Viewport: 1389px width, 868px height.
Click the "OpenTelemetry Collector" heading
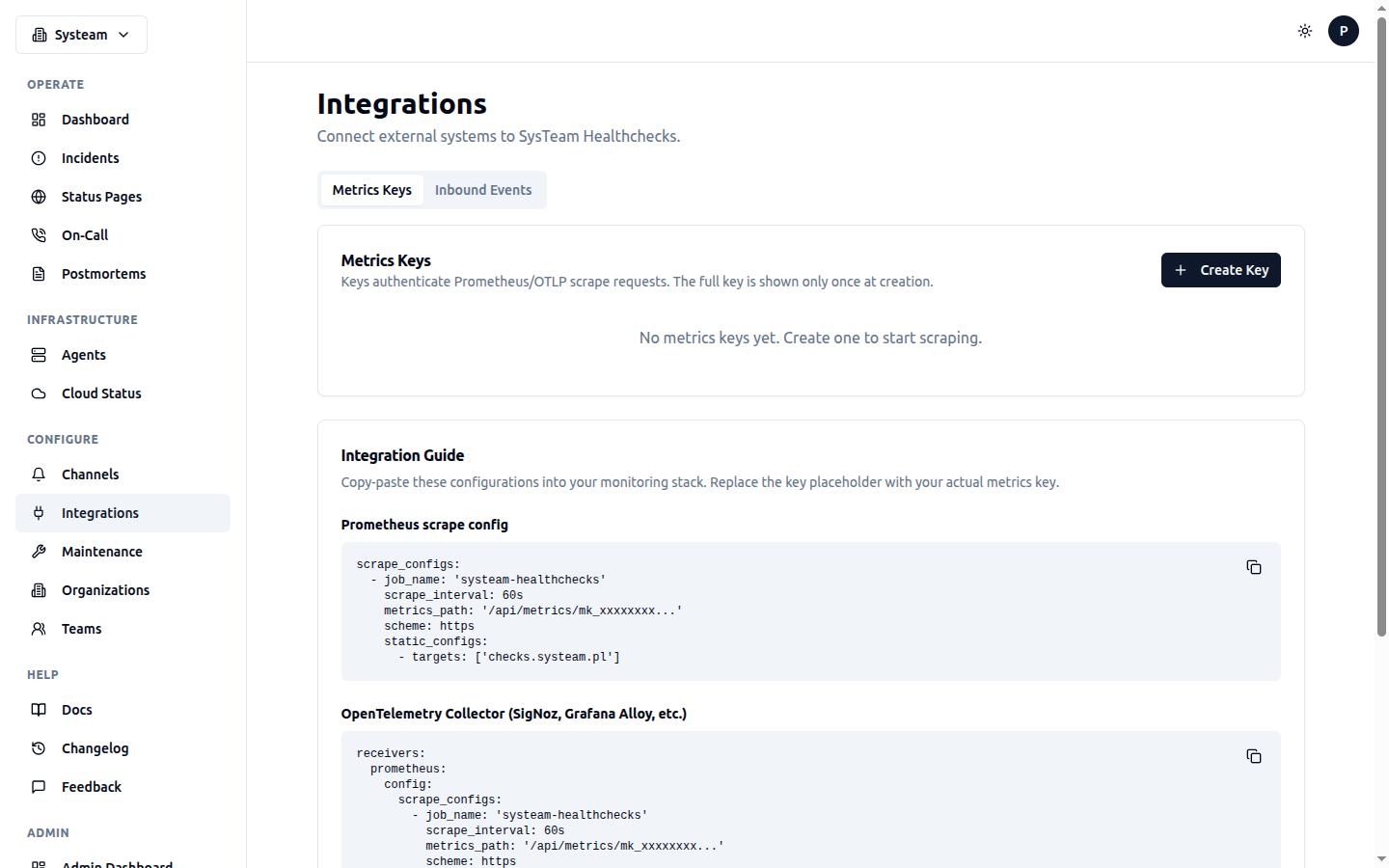coord(514,714)
